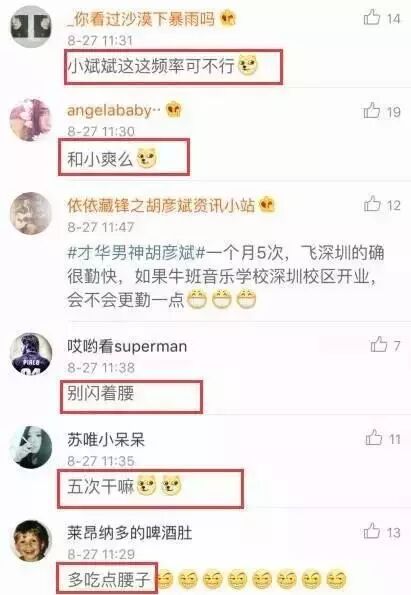The image size is (411, 595).
Task: Like 依依藏锋之胡彦斌资讯小站's comment
Action: click(x=372, y=204)
